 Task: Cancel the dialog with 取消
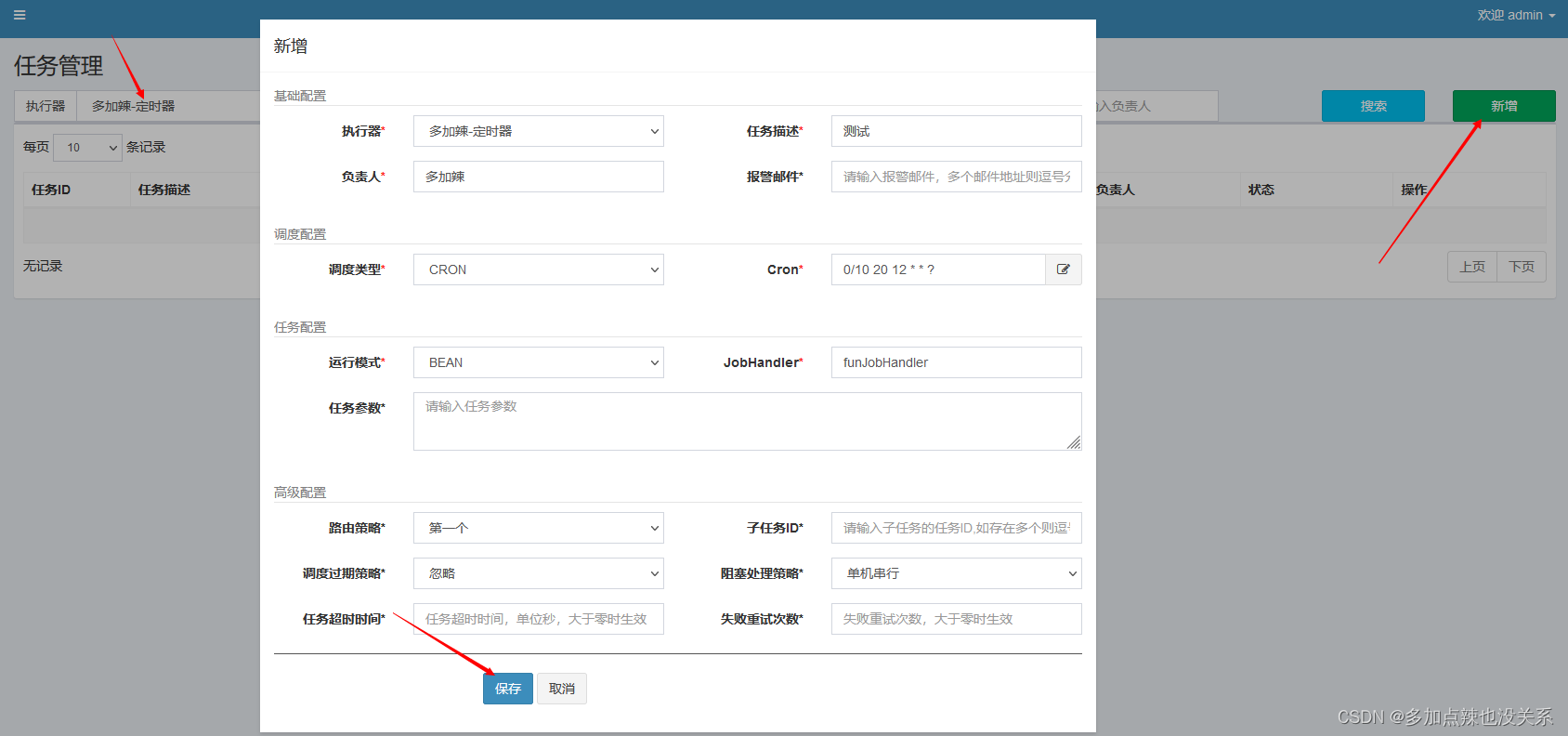coord(562,689)
